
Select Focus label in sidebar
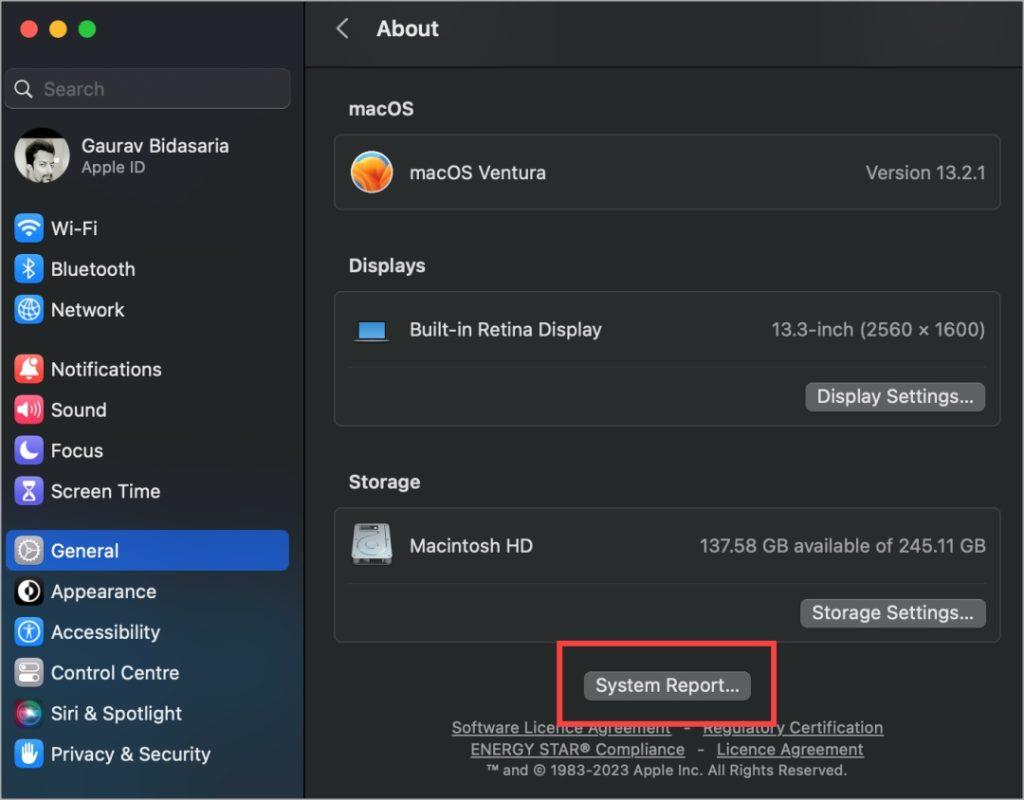(x=77, y=450)
